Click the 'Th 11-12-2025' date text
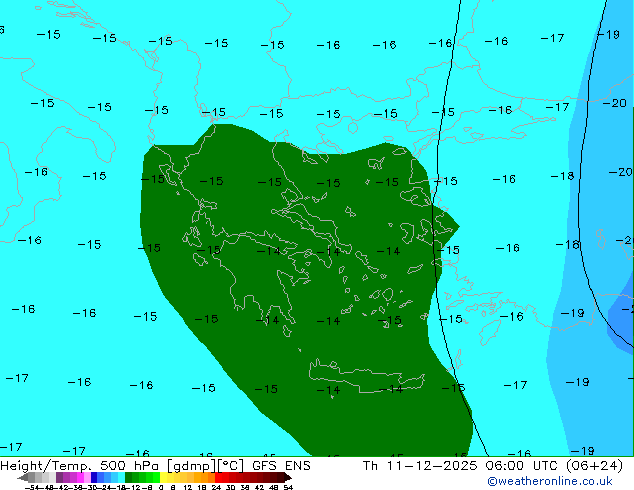Screen dimensions: 634x490 (x=420, y=466)
